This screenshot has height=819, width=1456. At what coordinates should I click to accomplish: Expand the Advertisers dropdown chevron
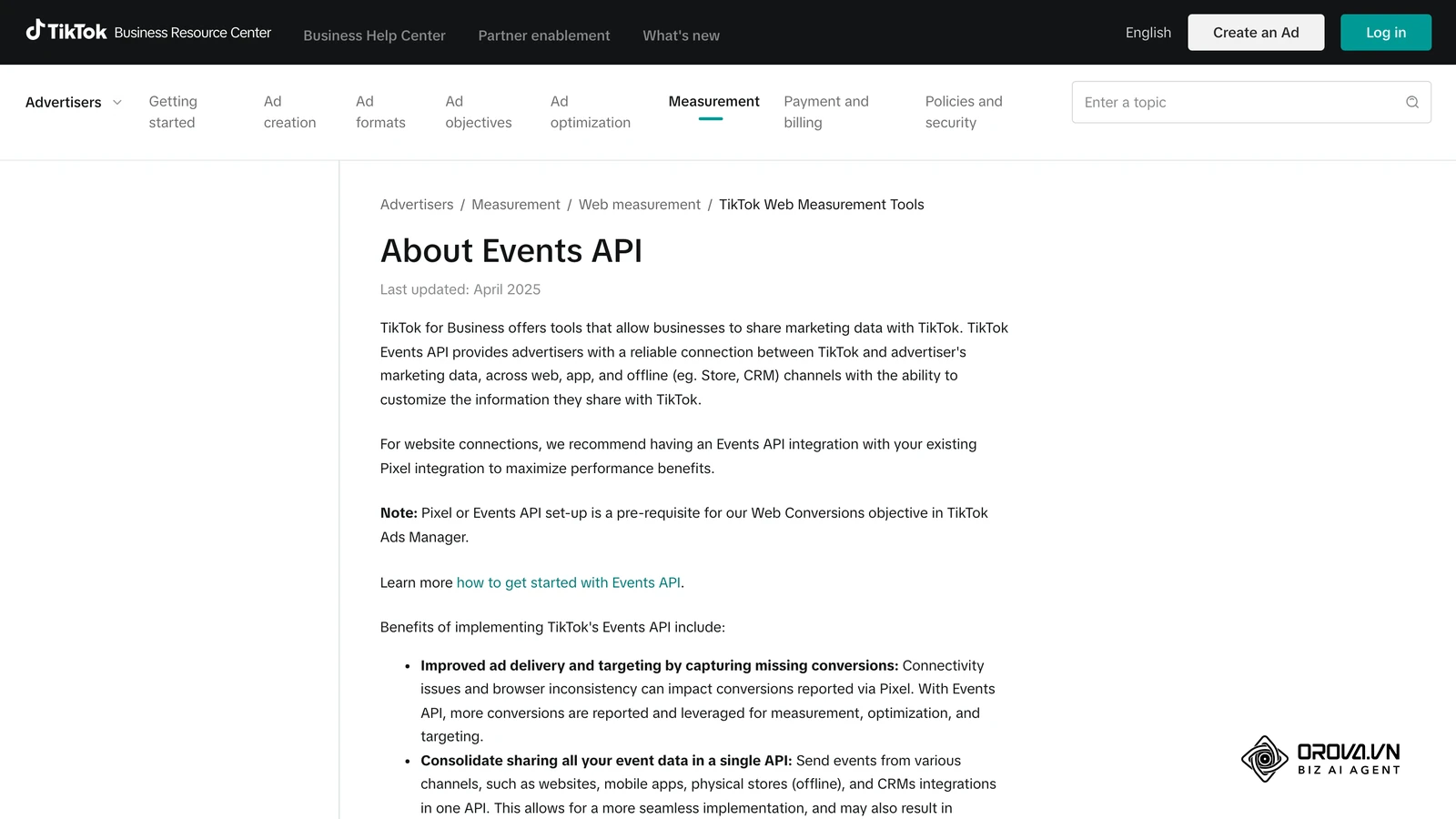click(116, 102)
